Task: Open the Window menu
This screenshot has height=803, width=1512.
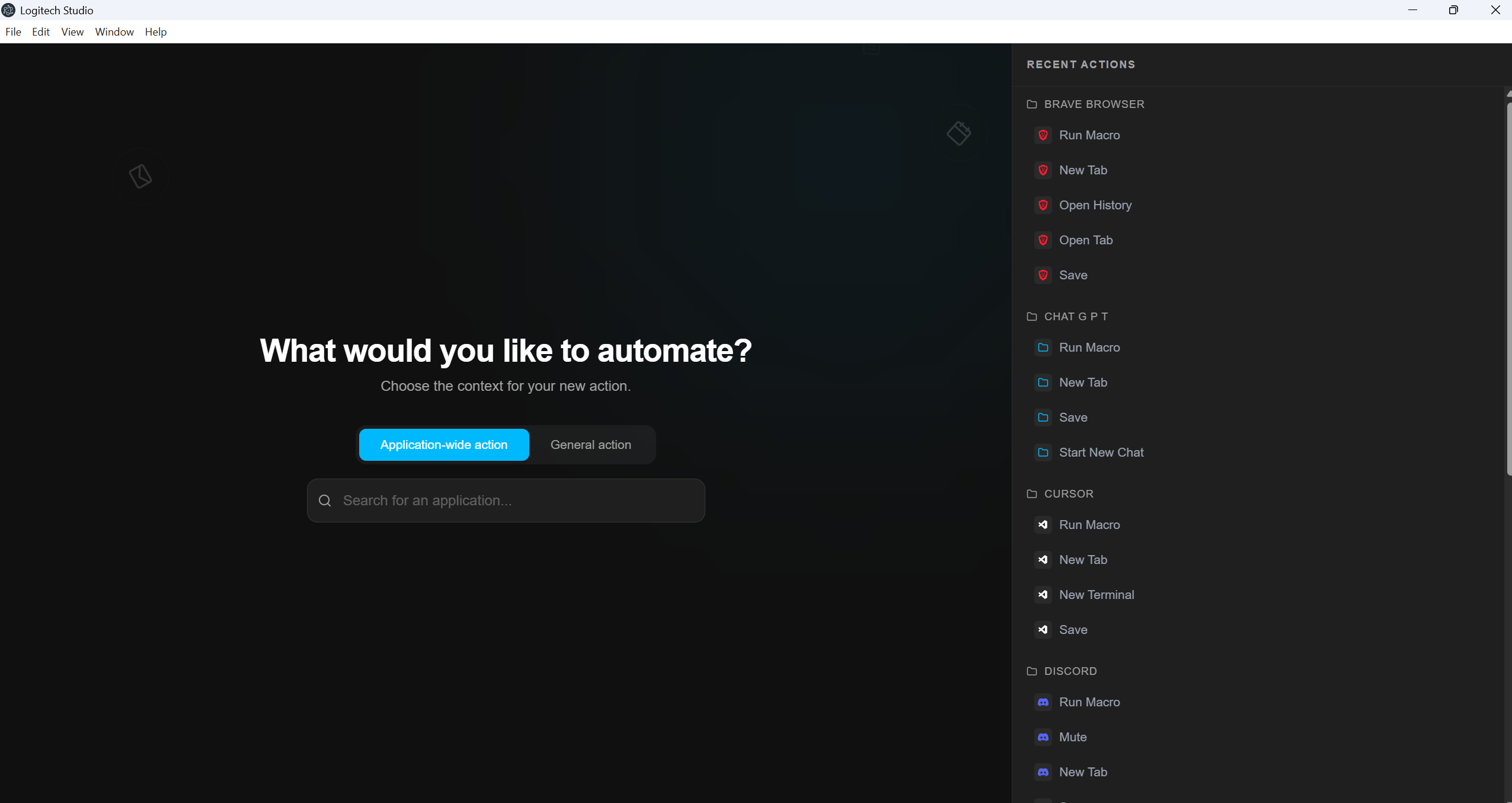Action: [114, 32]
